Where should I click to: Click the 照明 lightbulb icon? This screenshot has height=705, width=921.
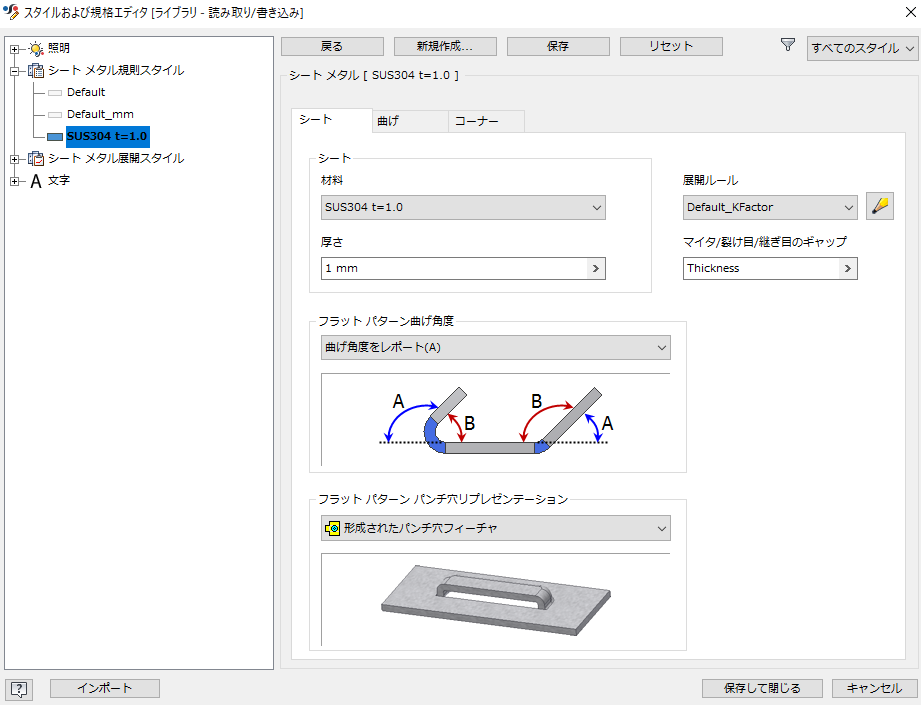[x=36, y=48]
